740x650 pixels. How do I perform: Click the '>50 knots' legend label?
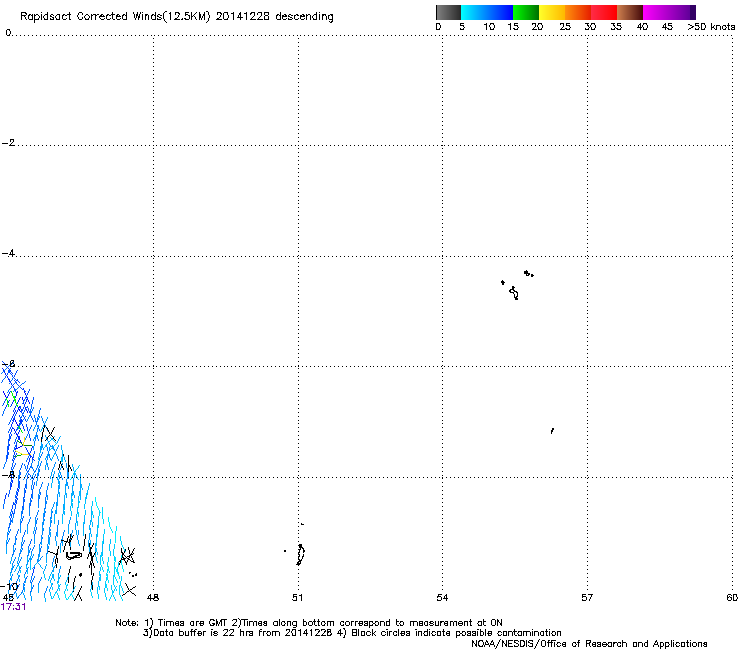click(711, 27)
